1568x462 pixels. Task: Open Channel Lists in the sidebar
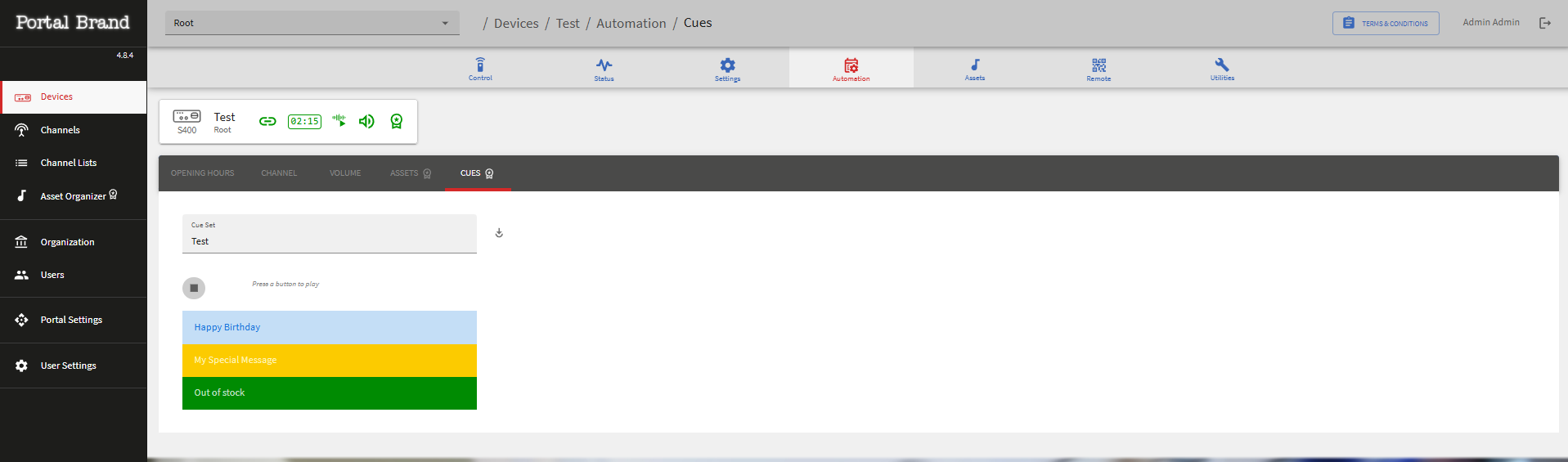(x=74, y=163)
